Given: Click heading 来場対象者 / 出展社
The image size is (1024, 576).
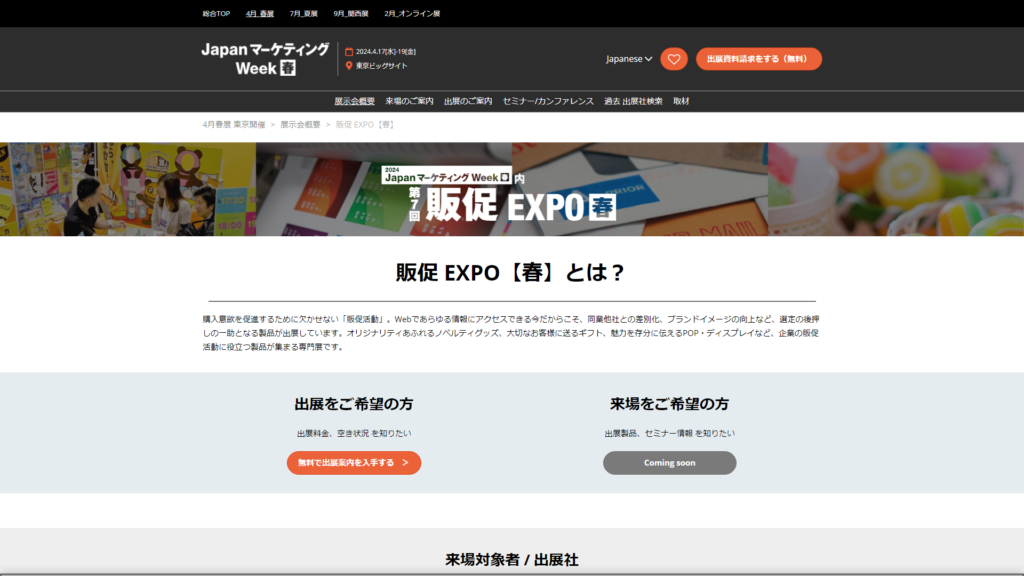Looking at the screenshot, I should pos(512,560).
